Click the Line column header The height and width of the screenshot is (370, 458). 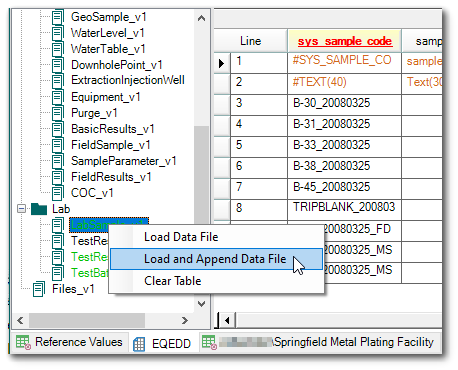pos(251,41)
